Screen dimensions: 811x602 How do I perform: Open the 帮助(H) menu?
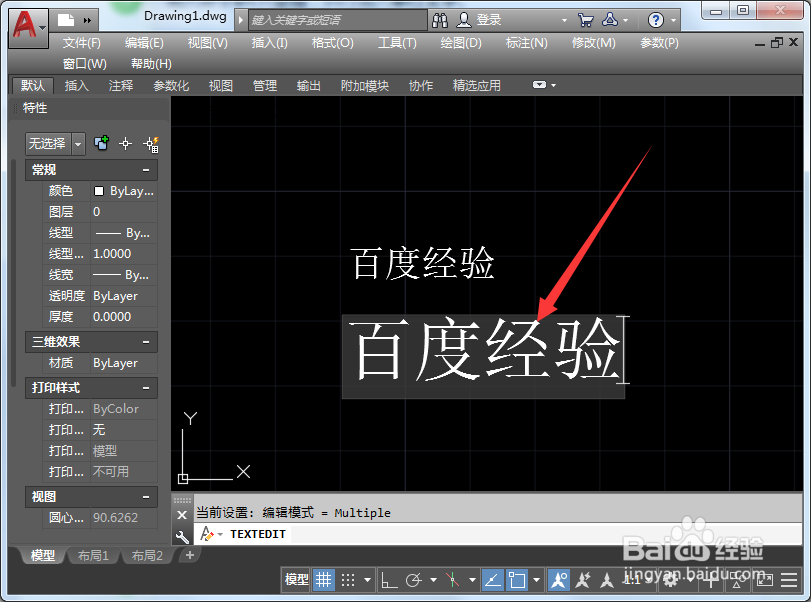tap(151, 64)
